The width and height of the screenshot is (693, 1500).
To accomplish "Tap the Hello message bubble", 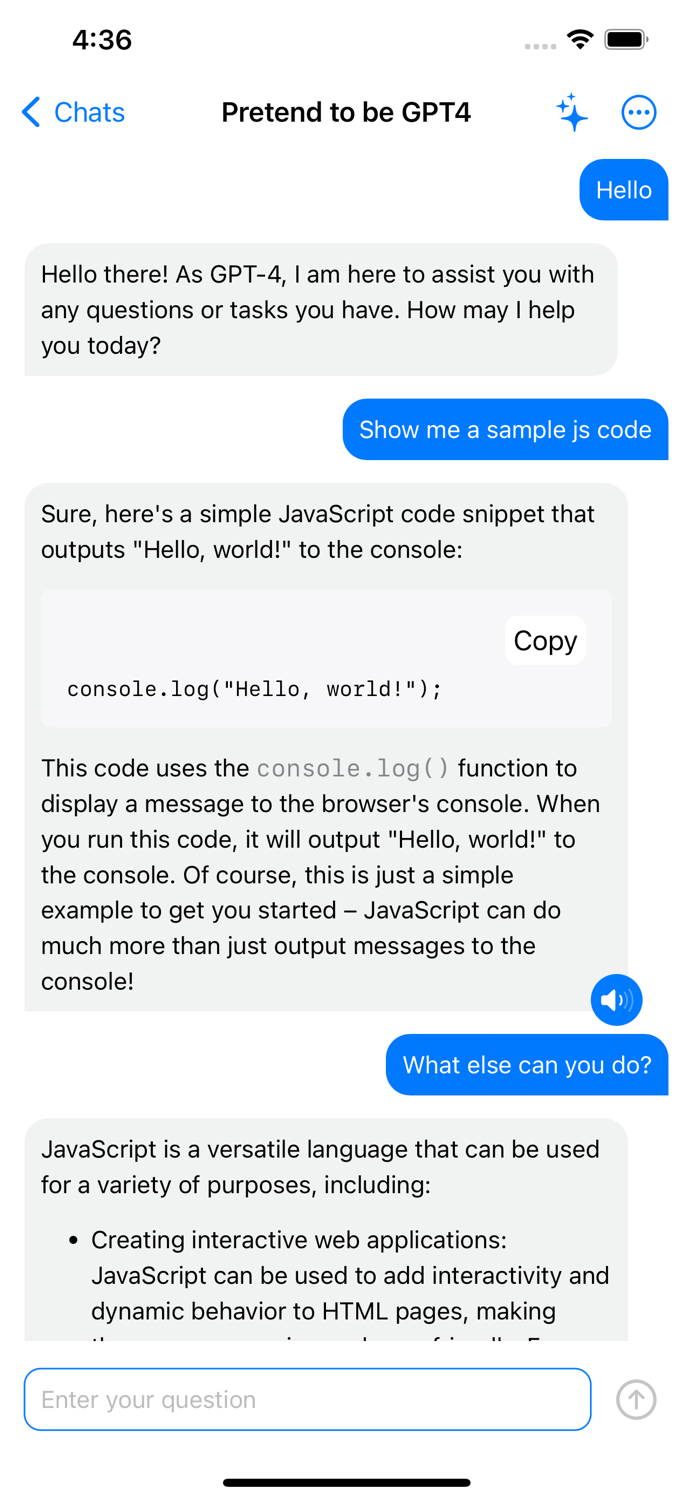I will click(x=623, y=190).
